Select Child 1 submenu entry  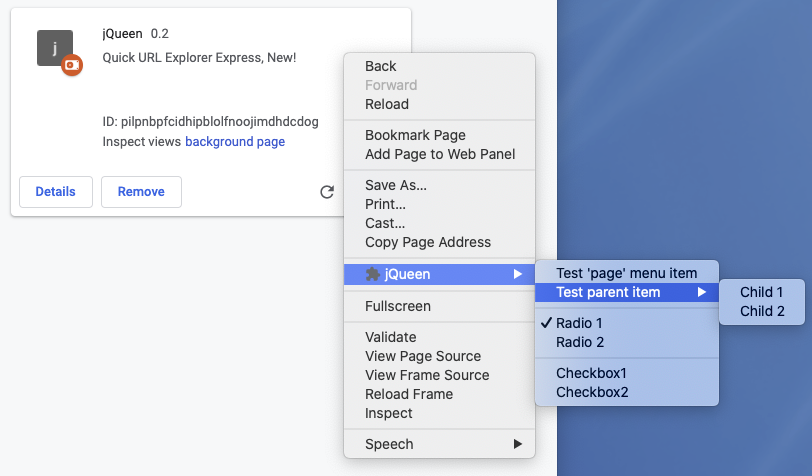[761, 292]
